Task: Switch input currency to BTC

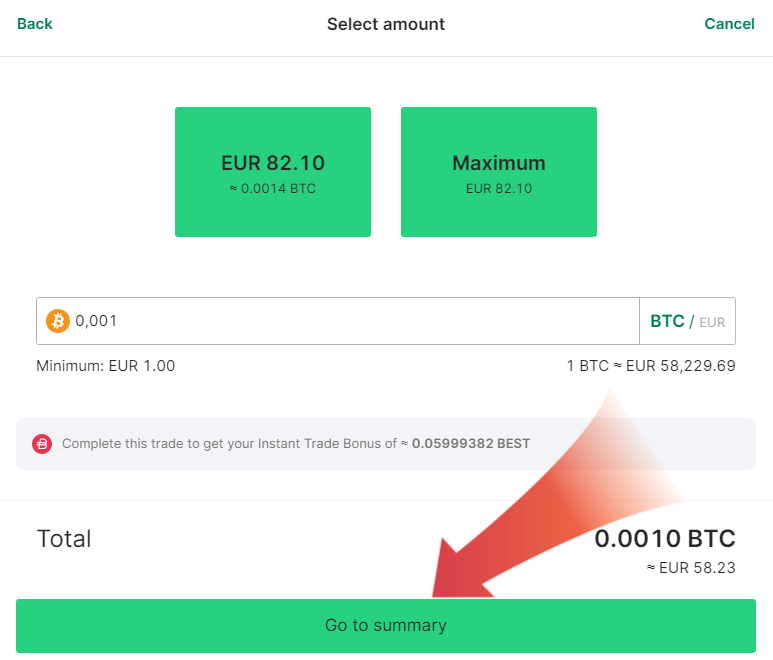Action: (x=667, y=321)
